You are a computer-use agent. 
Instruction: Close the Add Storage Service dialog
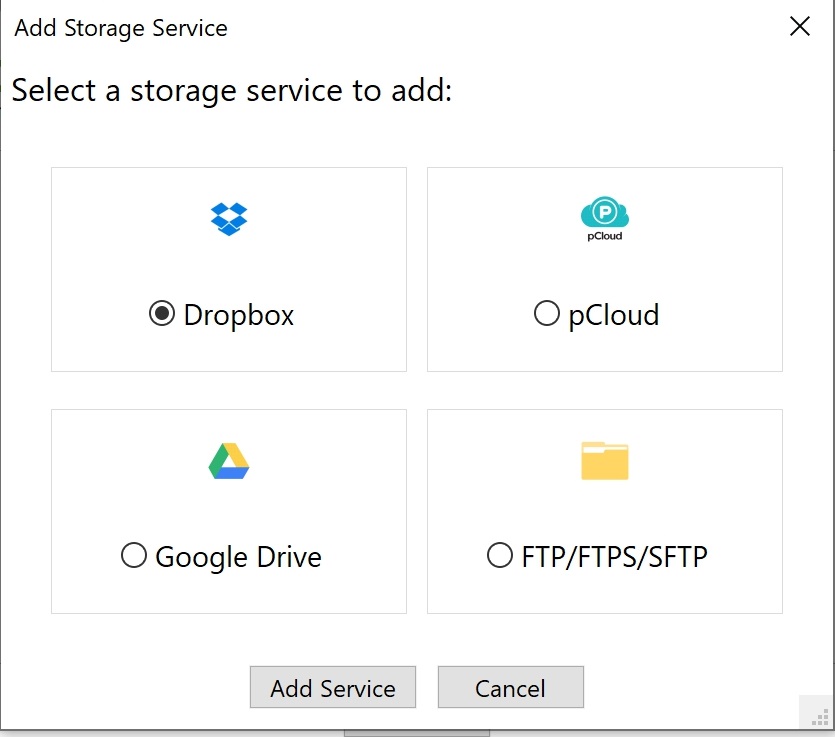(x=800, y=26)
